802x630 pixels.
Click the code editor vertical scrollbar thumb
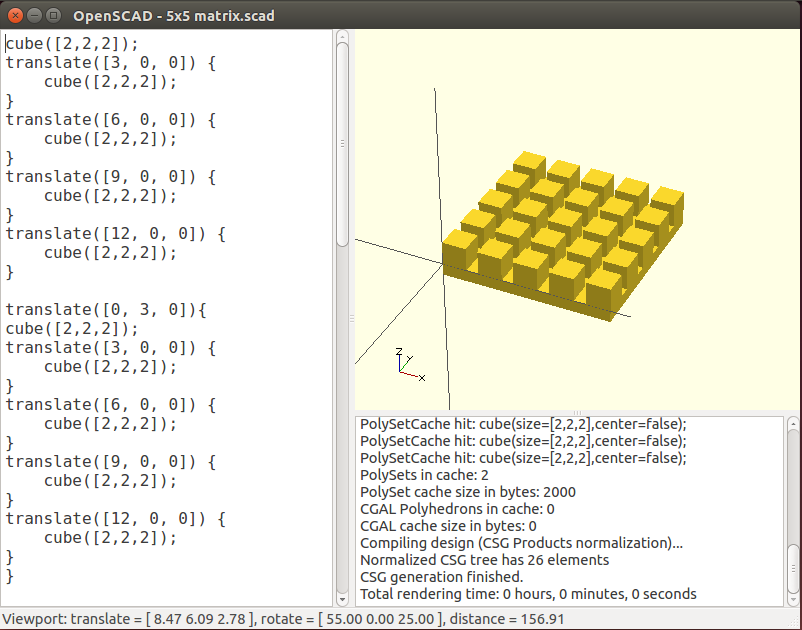tap(342, 145)
